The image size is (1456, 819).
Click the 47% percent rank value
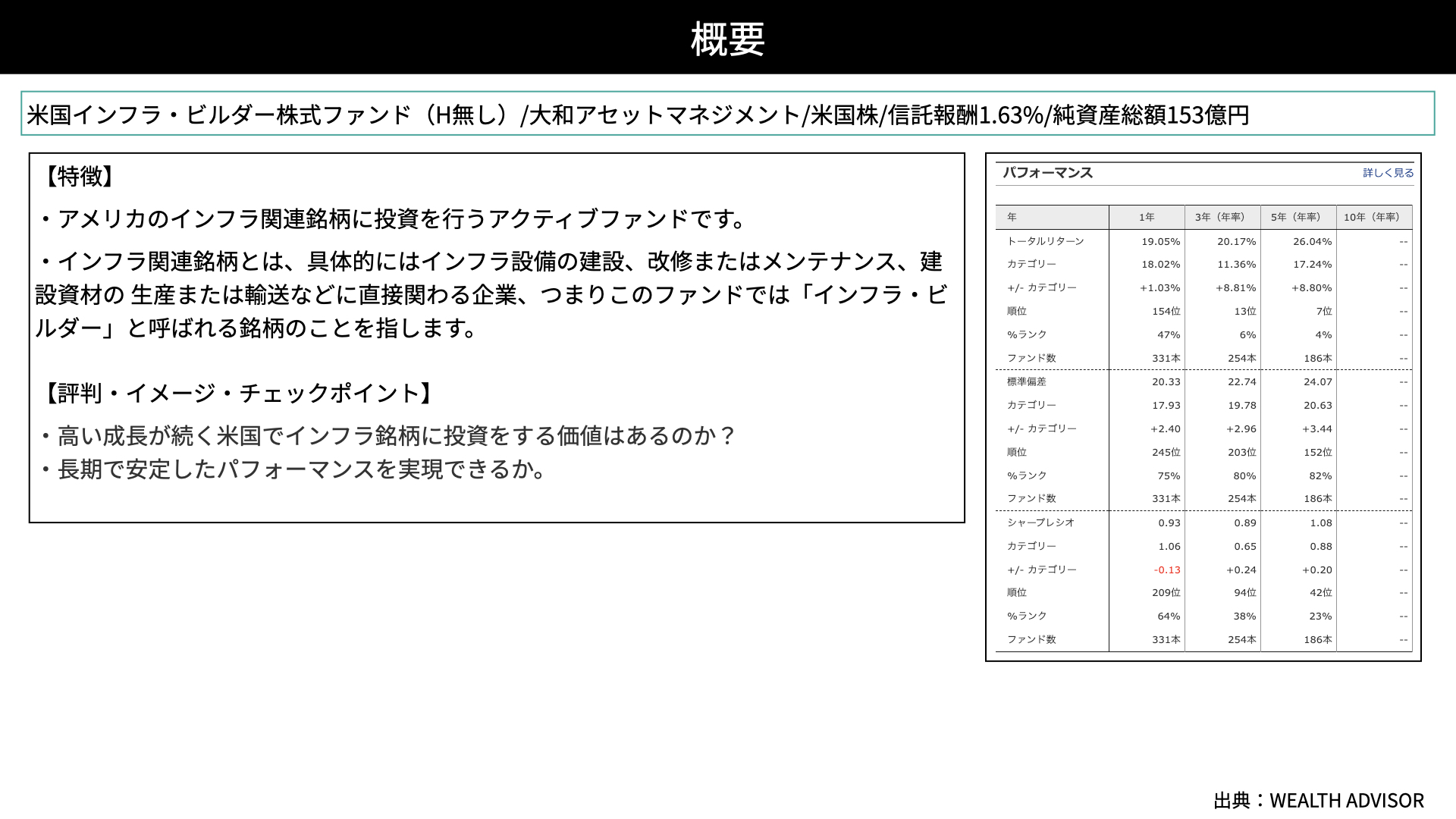[1169, 335]
